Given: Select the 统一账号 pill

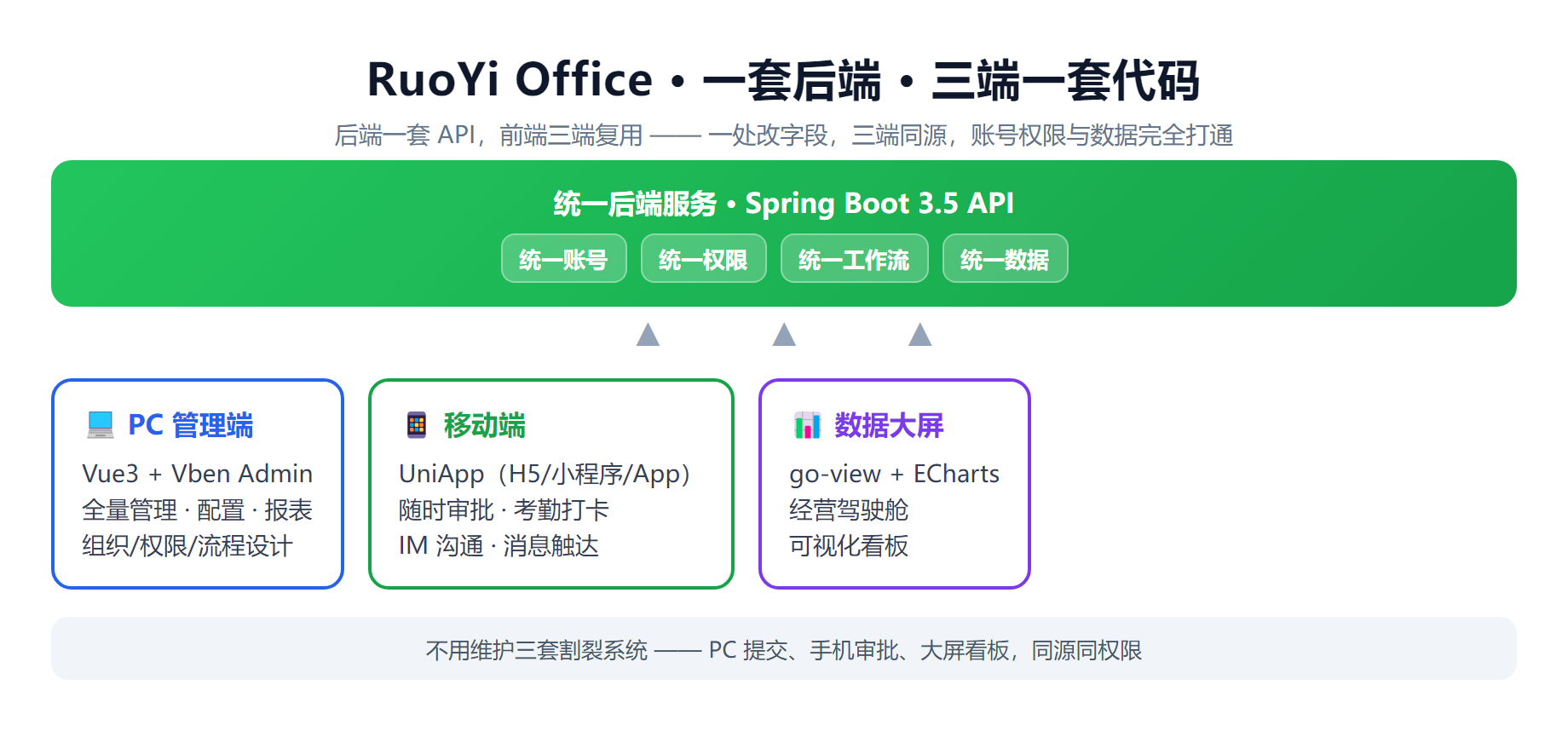Looking at the screenshot, I should [564, 258].
